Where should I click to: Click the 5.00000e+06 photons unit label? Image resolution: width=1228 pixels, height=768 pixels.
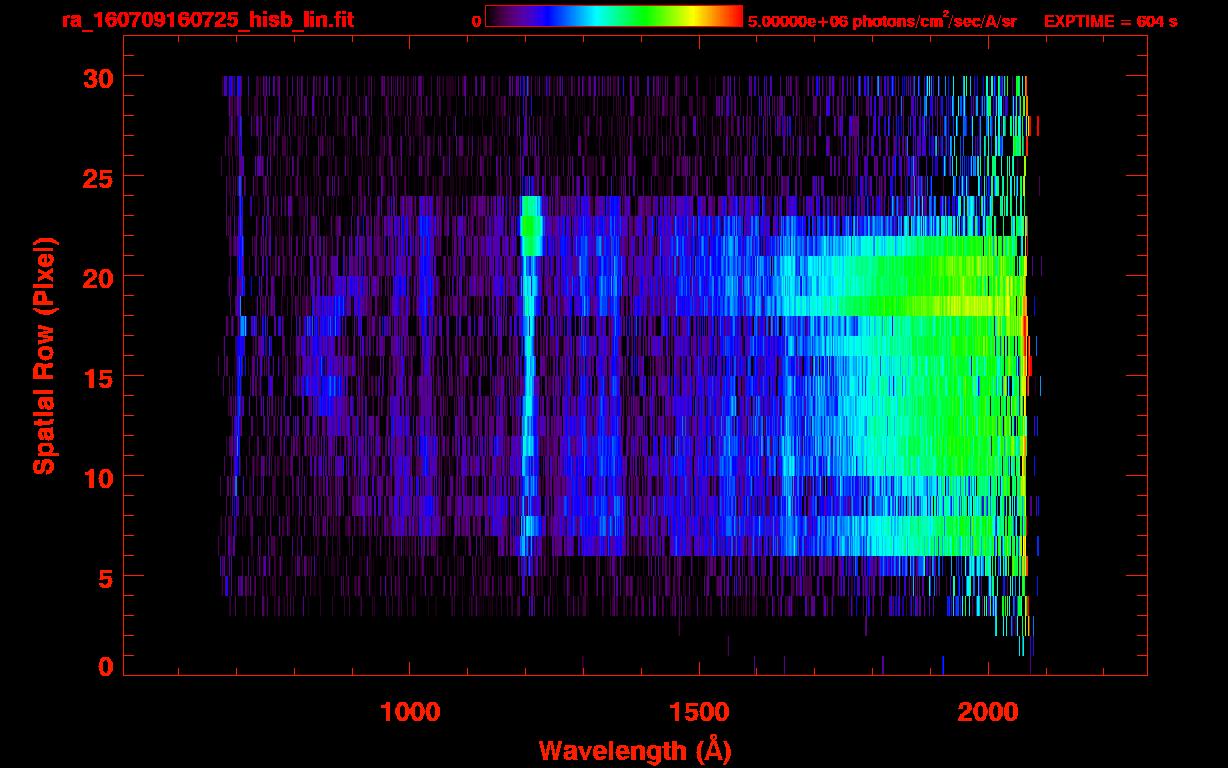point(881,21)
